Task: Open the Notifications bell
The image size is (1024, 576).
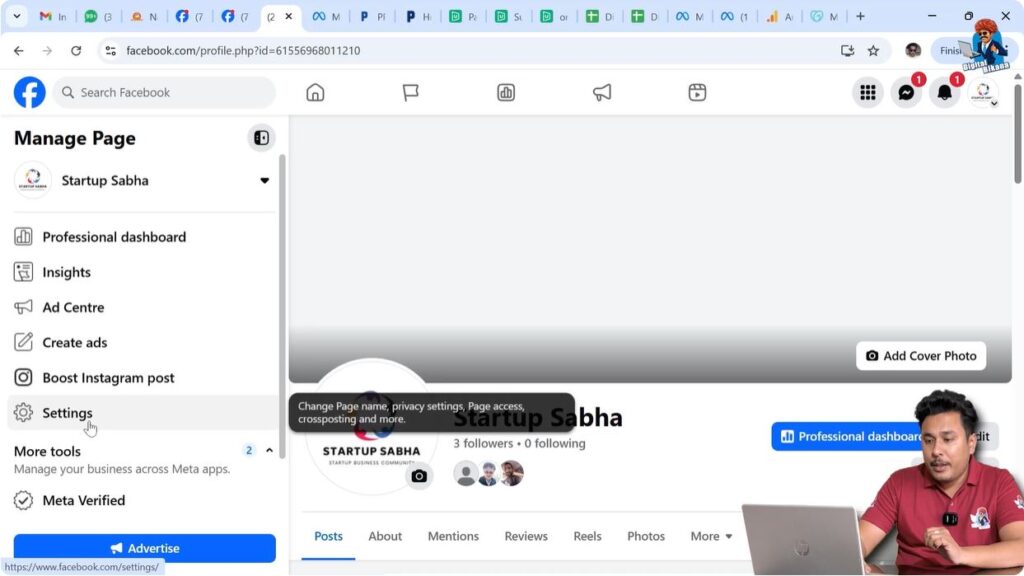Action: (944, 93)
